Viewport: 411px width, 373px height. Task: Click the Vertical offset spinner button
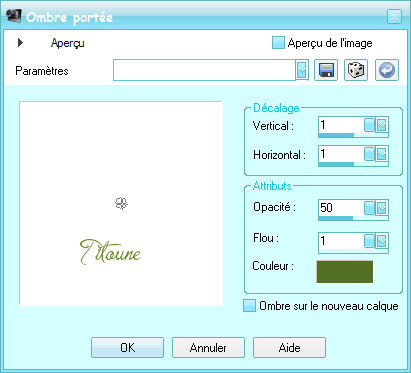[369, 125]
